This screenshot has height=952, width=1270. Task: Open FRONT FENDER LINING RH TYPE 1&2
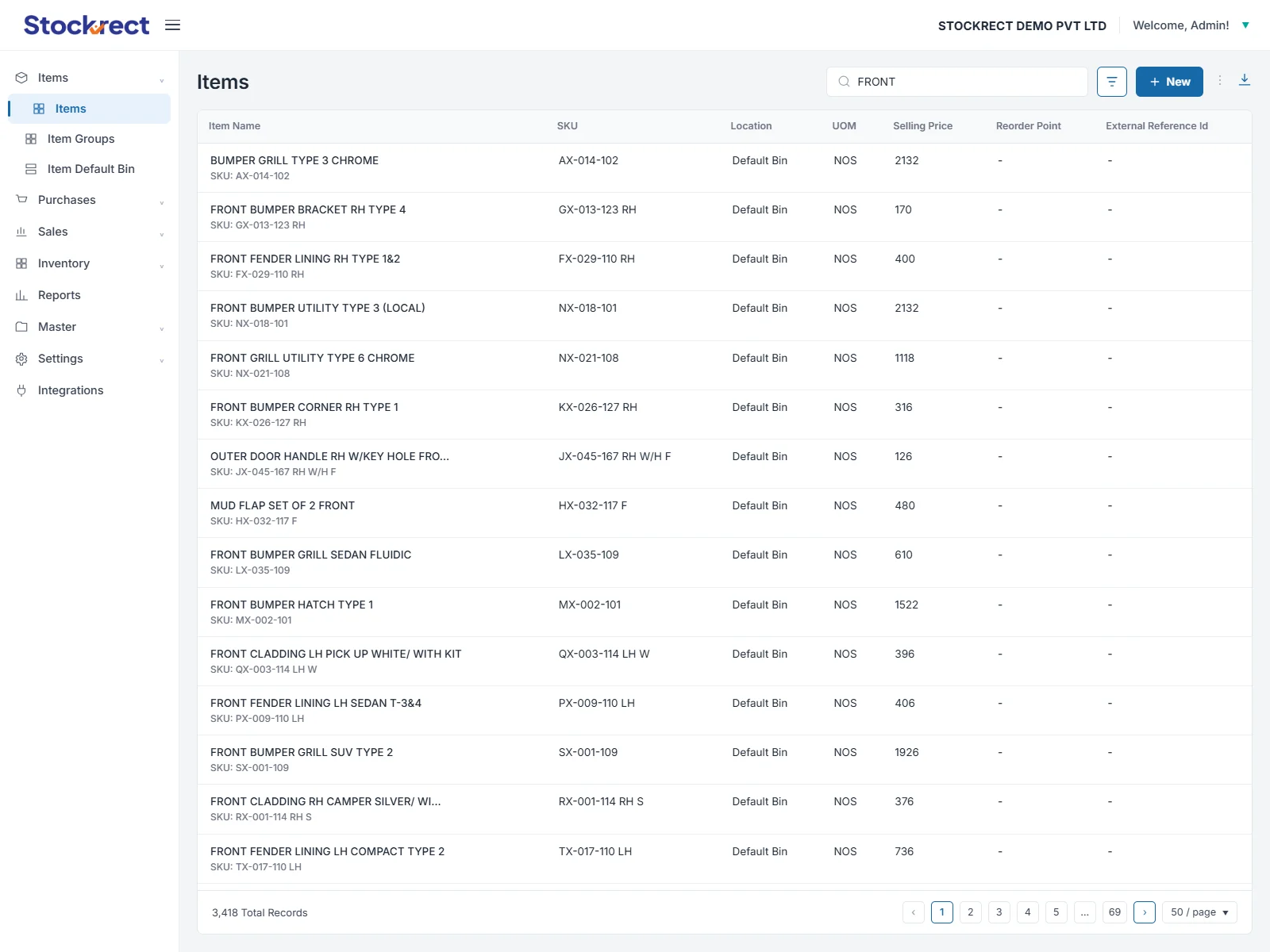(306, 259)
